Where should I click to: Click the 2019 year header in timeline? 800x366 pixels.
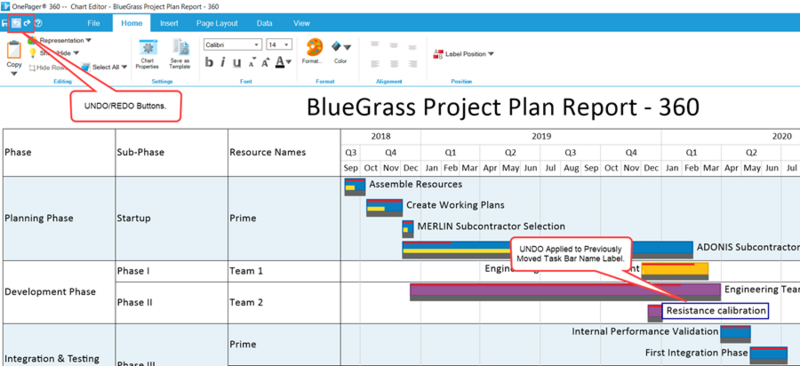[x=541, y=136]
